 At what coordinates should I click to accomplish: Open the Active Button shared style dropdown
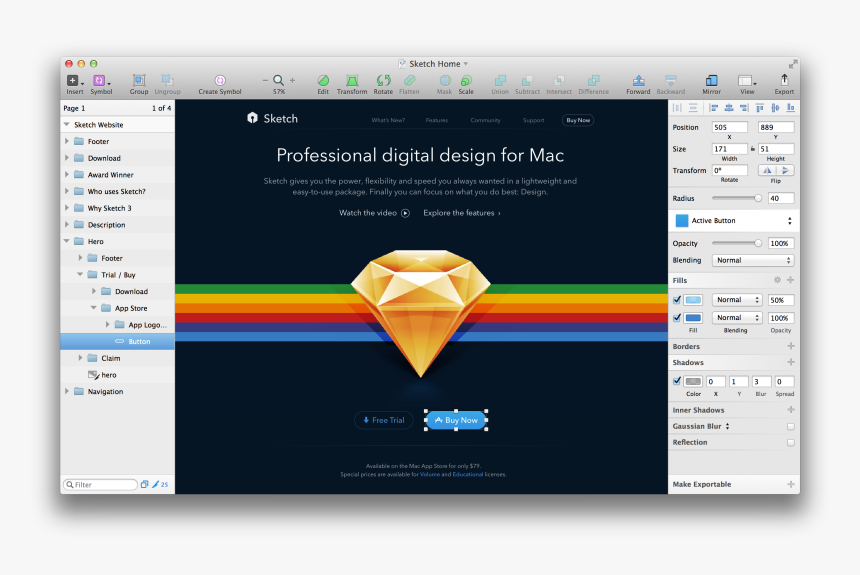pos(734,221)
